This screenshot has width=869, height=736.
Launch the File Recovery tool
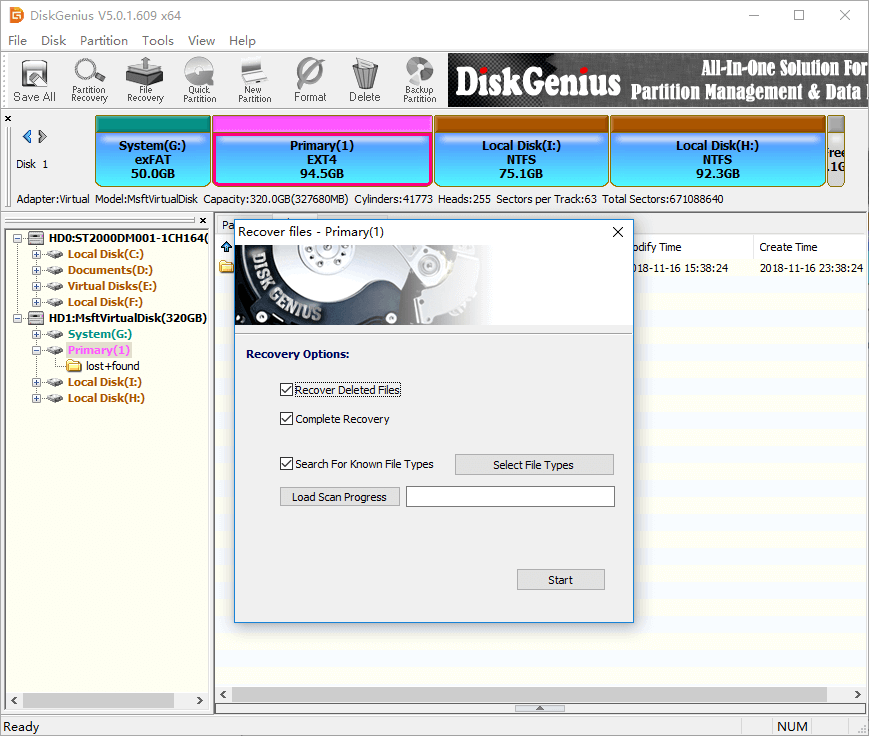click(145, 80)
